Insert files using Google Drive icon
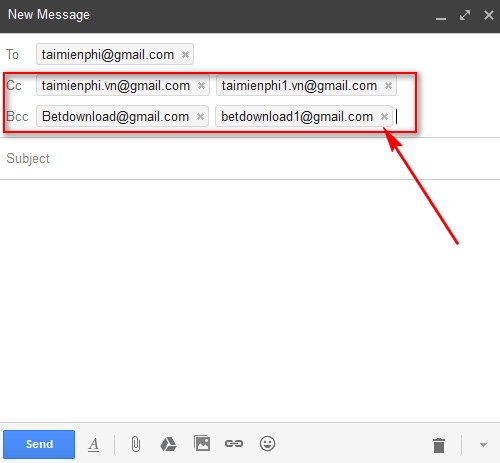Image resolution: width=500 pixels, height=463 pixels. coord(168,444)
